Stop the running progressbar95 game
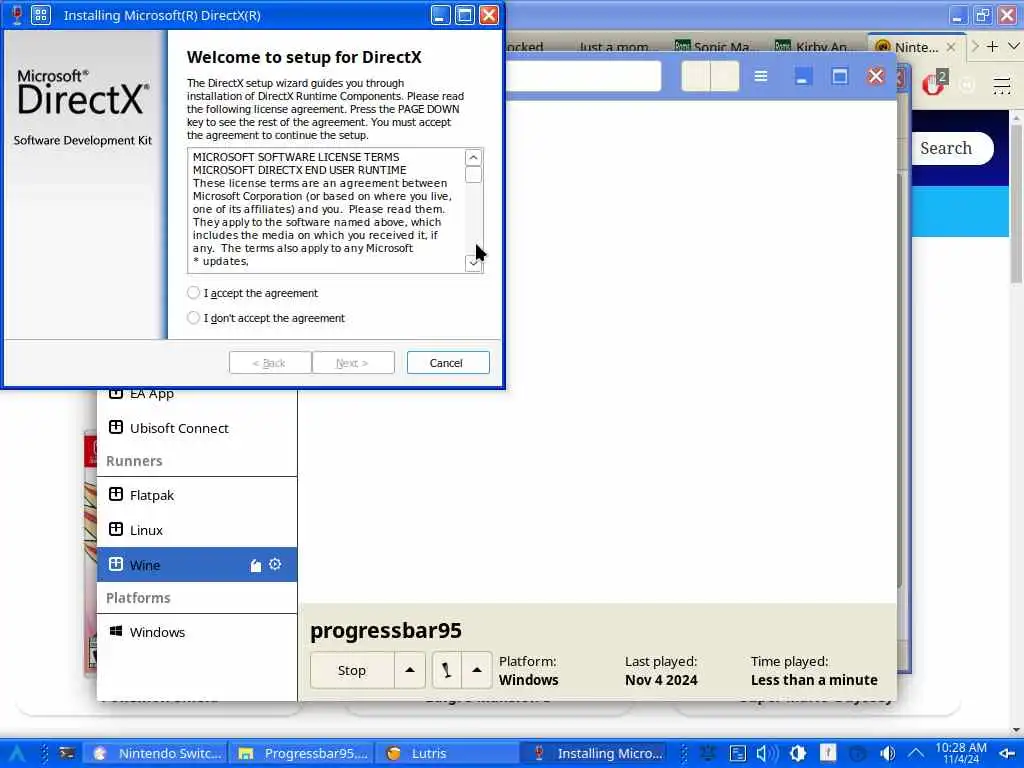 (352, 670)
